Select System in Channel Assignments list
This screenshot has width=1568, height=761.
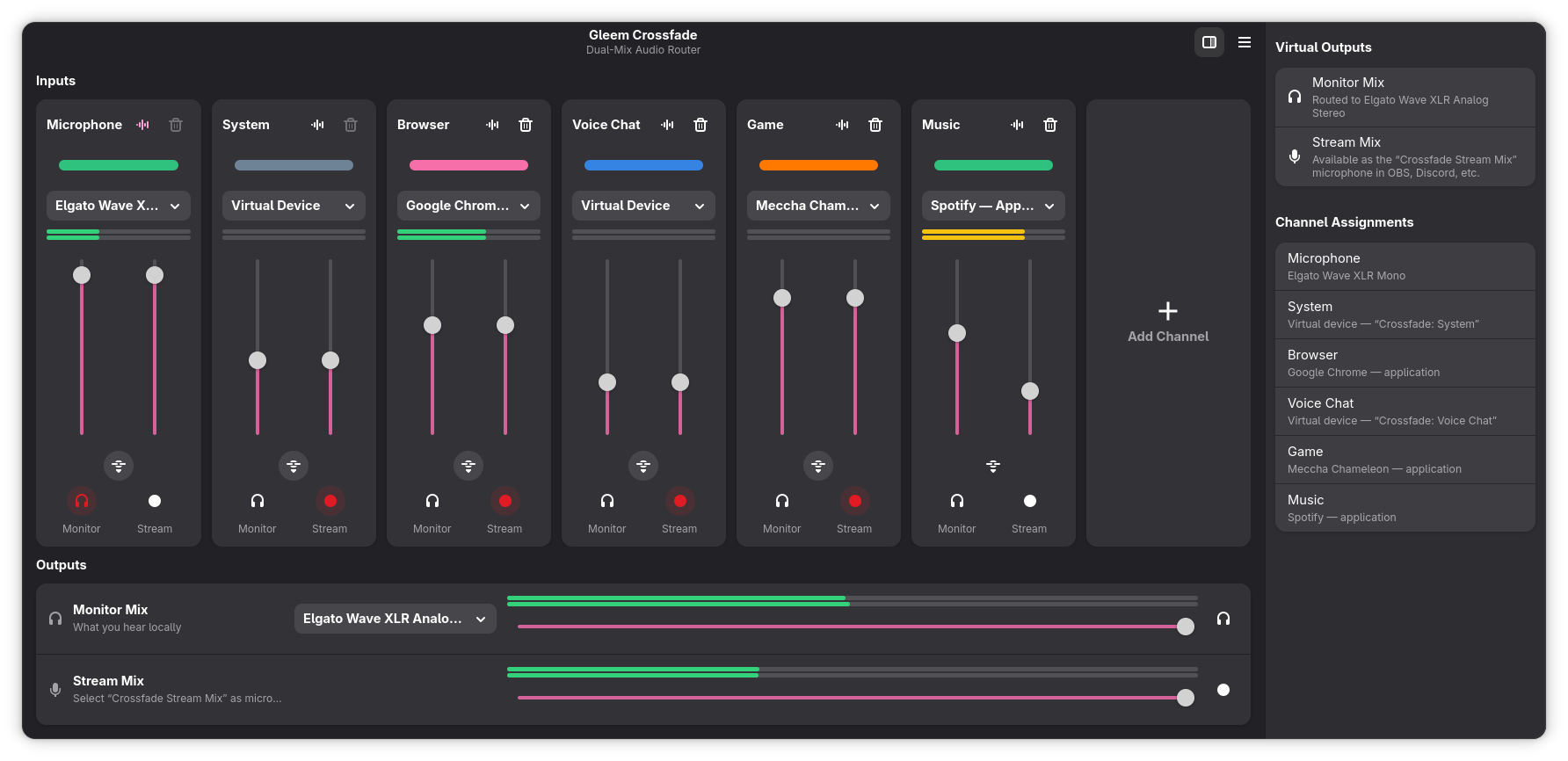pyautogui.click(x=1405, y=315)
